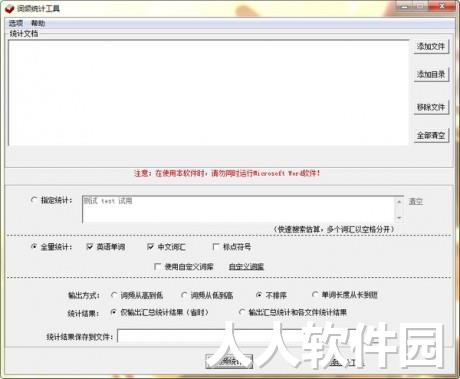The image size is (460, 379).
Task: Click the 指定统计 keywords text box
Action: tap(239, 209)
